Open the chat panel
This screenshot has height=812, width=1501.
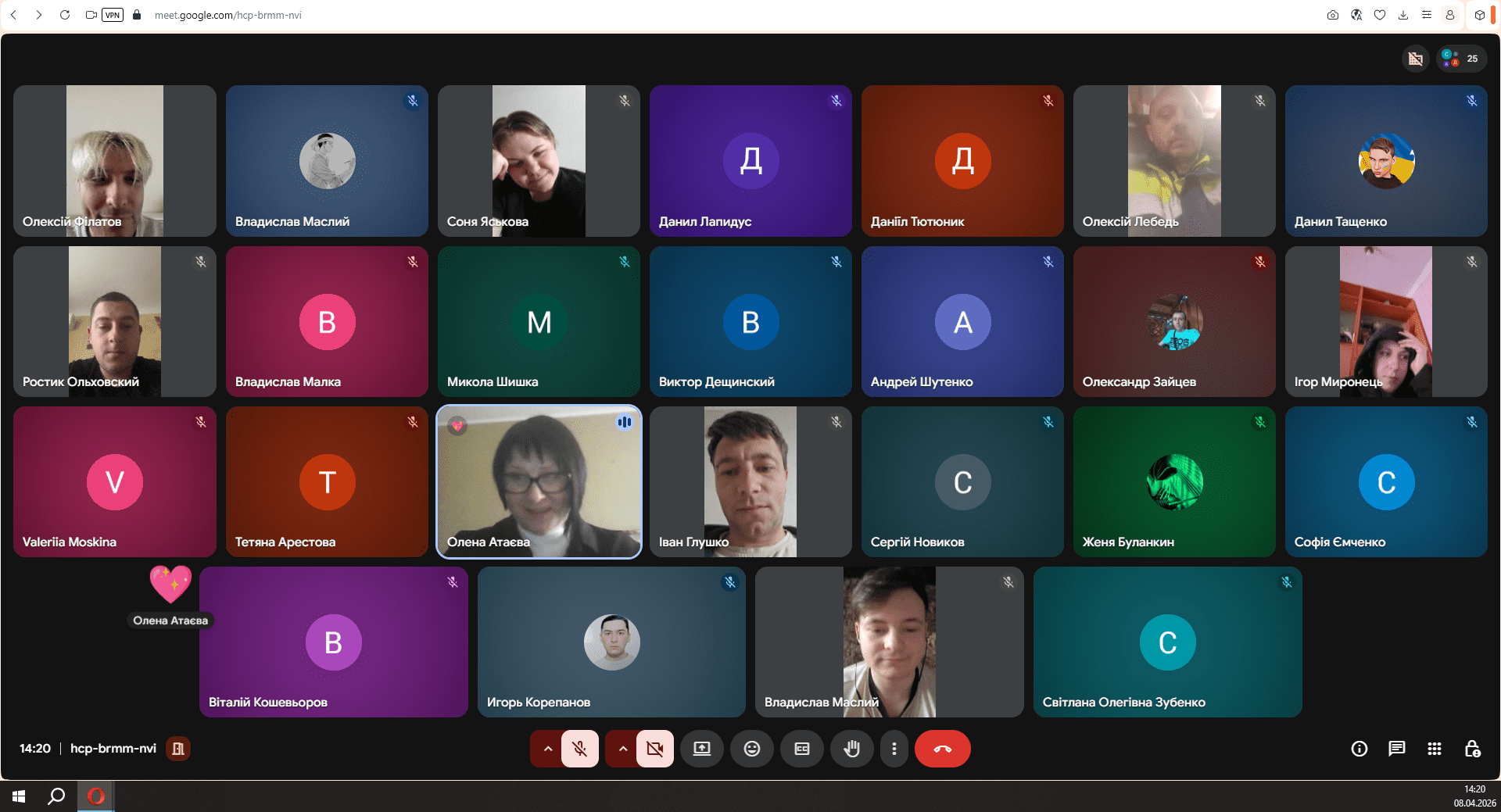[1396, 749]
